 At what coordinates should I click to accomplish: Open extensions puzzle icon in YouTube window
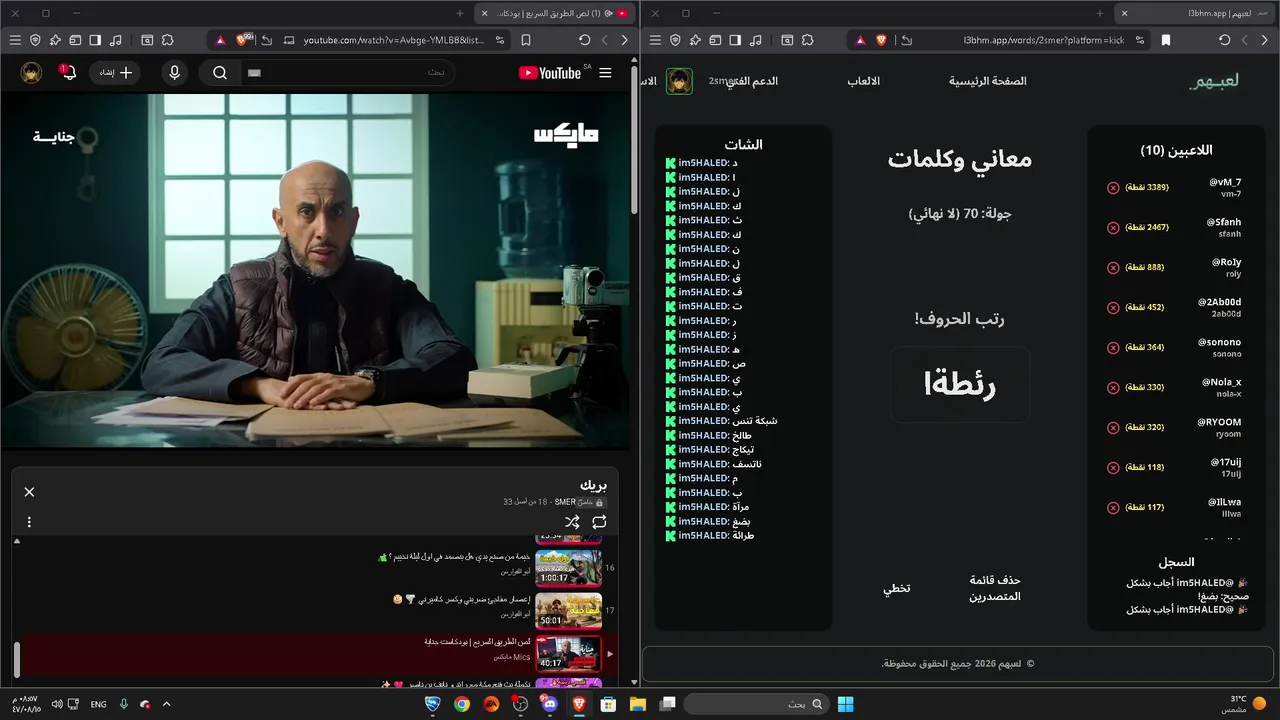(x=167, y=40)
